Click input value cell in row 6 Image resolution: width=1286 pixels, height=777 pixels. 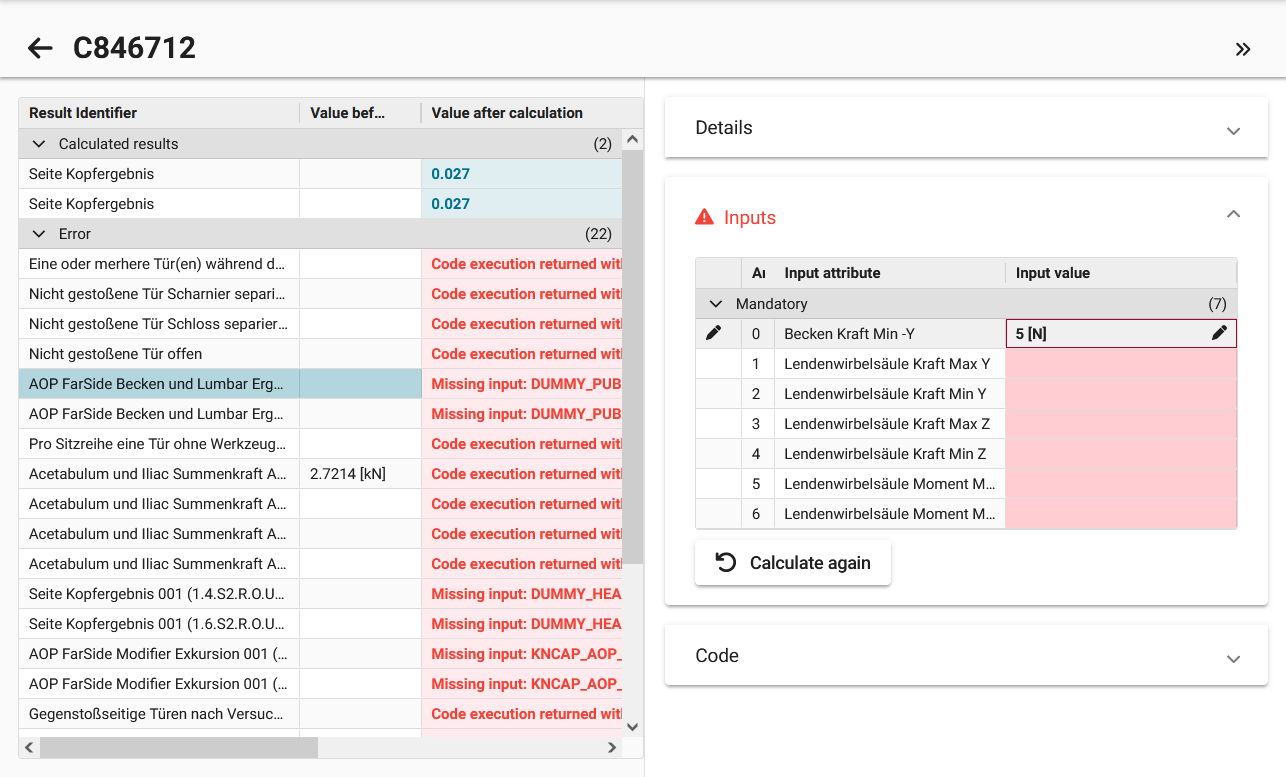[x=1121, y=514]
